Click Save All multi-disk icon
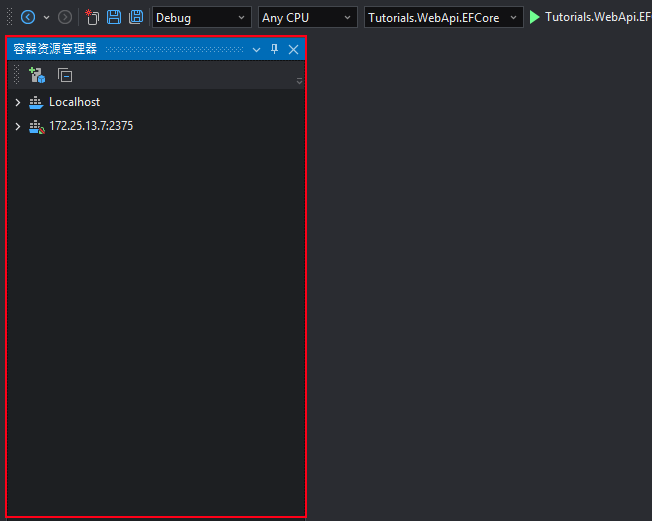Viewport: 652px width, 521px height. coord(136,17)
